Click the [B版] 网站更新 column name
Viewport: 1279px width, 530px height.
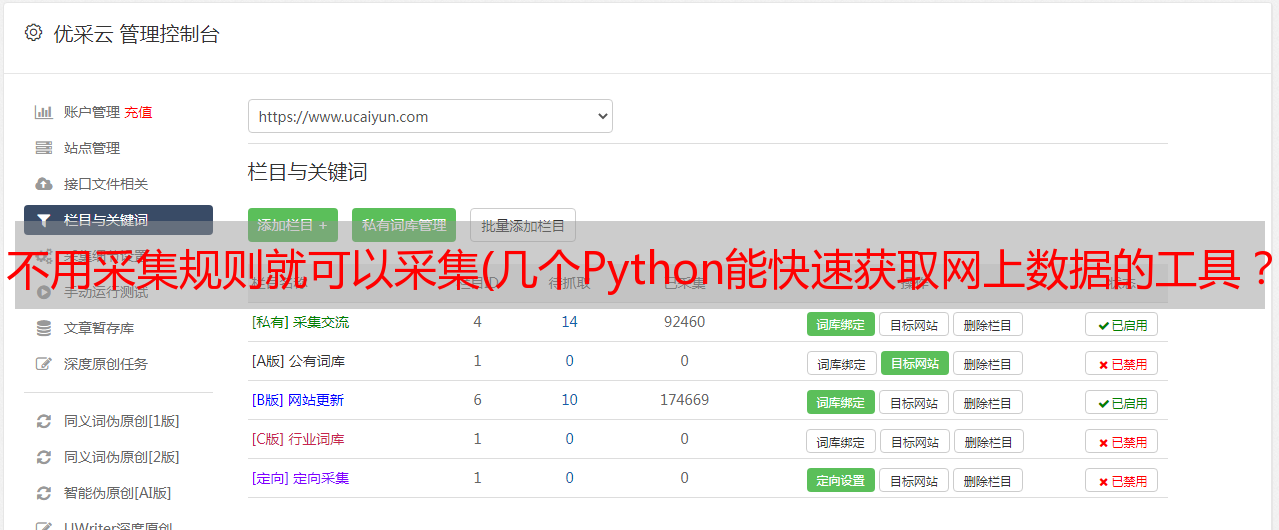[x=298, y=400]
